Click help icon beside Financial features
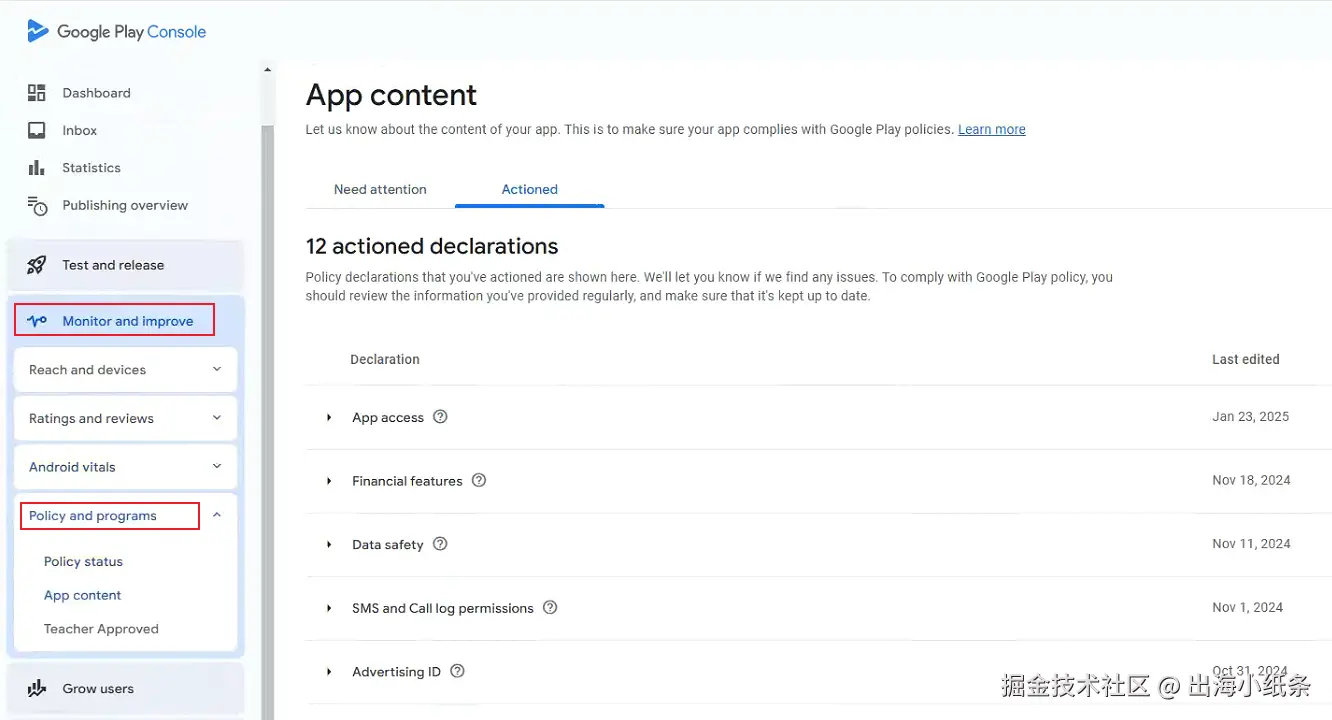1332x720 pixels. tap(479, 480)
